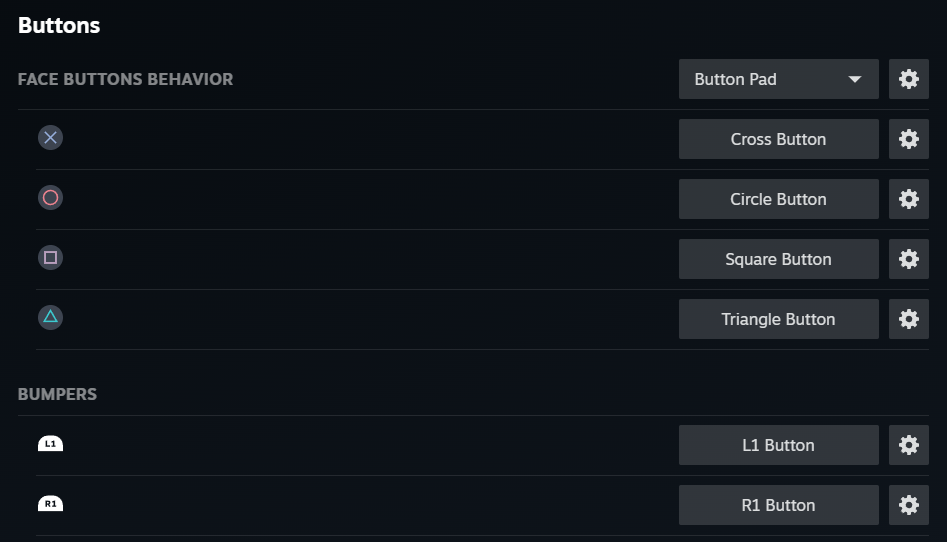Open settings gear for R1 Button

click(x=908, y=505)
